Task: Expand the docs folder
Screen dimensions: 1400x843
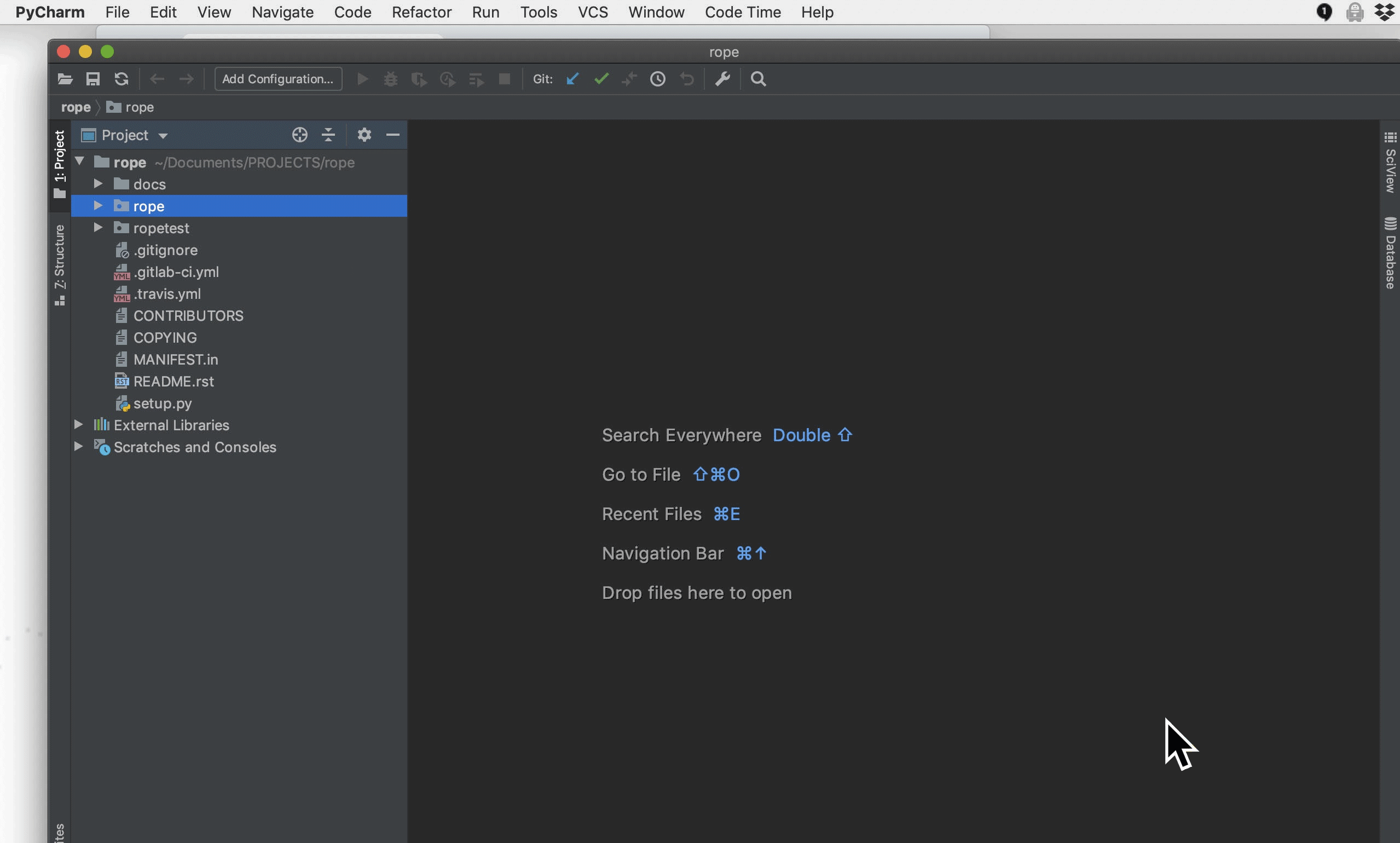Action: tap(99, 183)
